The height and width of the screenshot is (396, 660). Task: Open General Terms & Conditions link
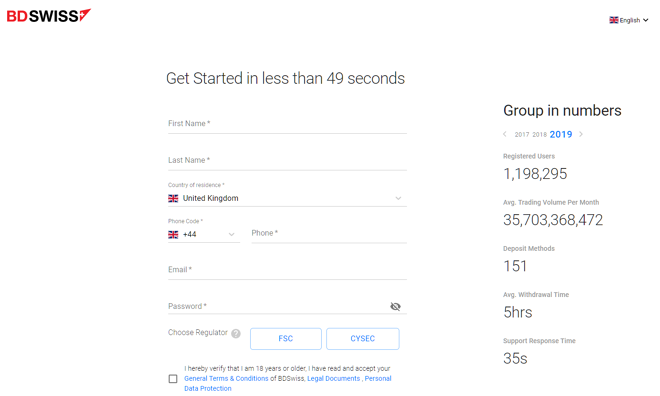point(226,378)
